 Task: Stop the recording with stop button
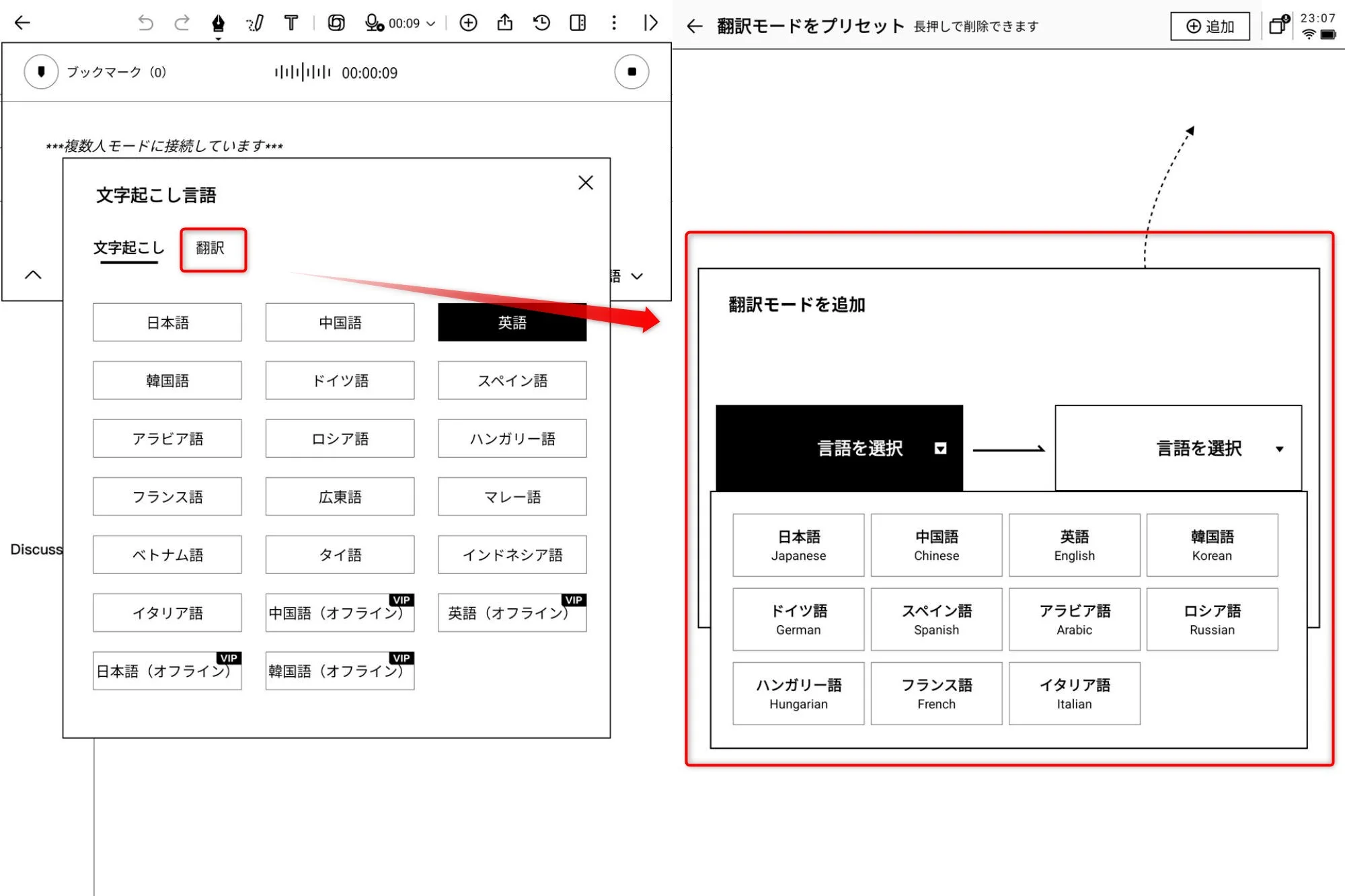(631, 72)
